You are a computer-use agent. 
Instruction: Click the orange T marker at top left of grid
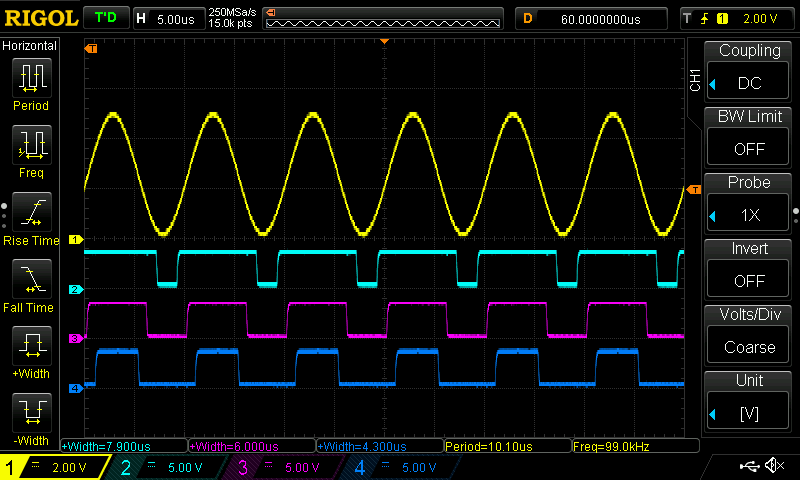point(91,48)
